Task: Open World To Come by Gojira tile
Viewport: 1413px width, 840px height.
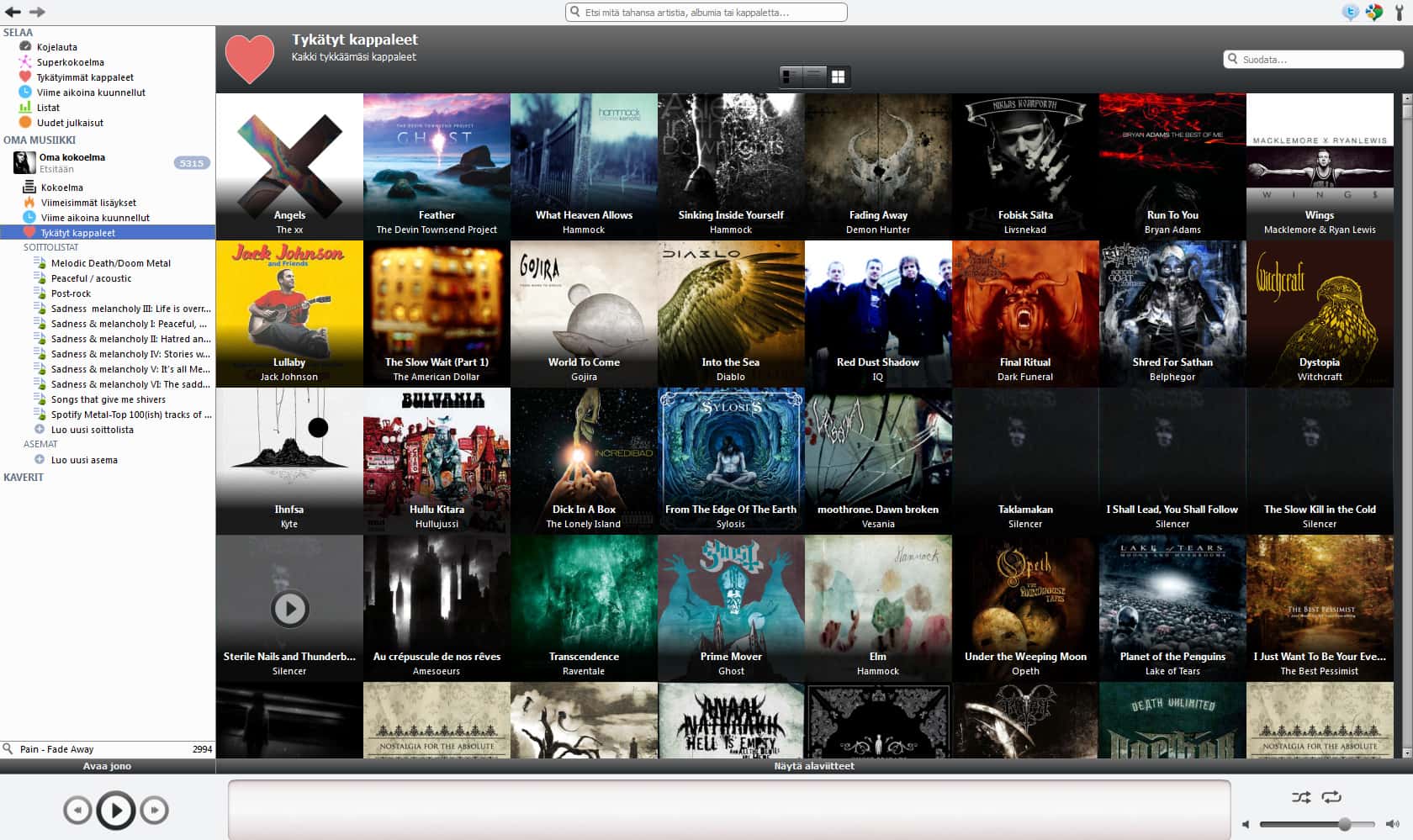Action: (584, 314)
